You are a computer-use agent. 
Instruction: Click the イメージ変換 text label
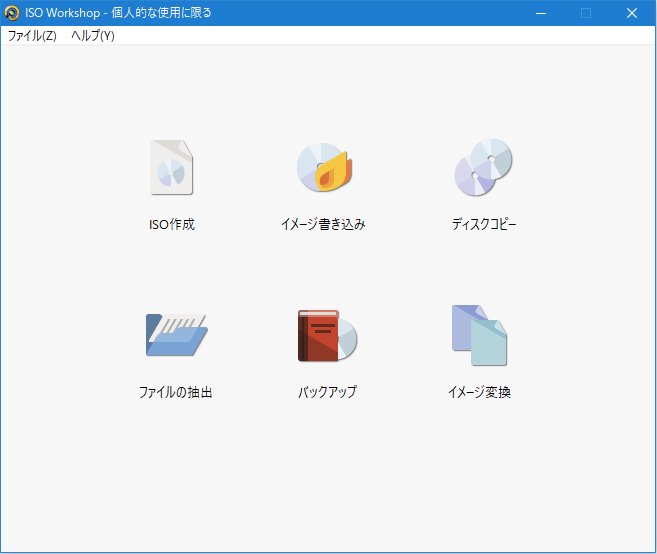tap(479, 392)
